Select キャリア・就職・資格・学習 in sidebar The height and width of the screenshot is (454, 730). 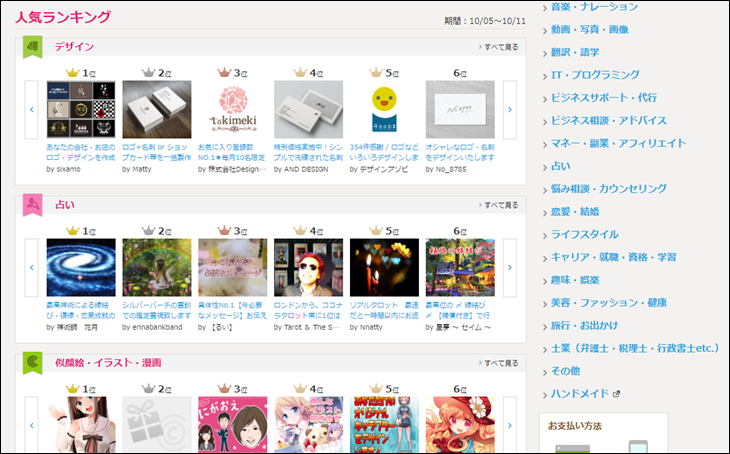pos(614,257)
